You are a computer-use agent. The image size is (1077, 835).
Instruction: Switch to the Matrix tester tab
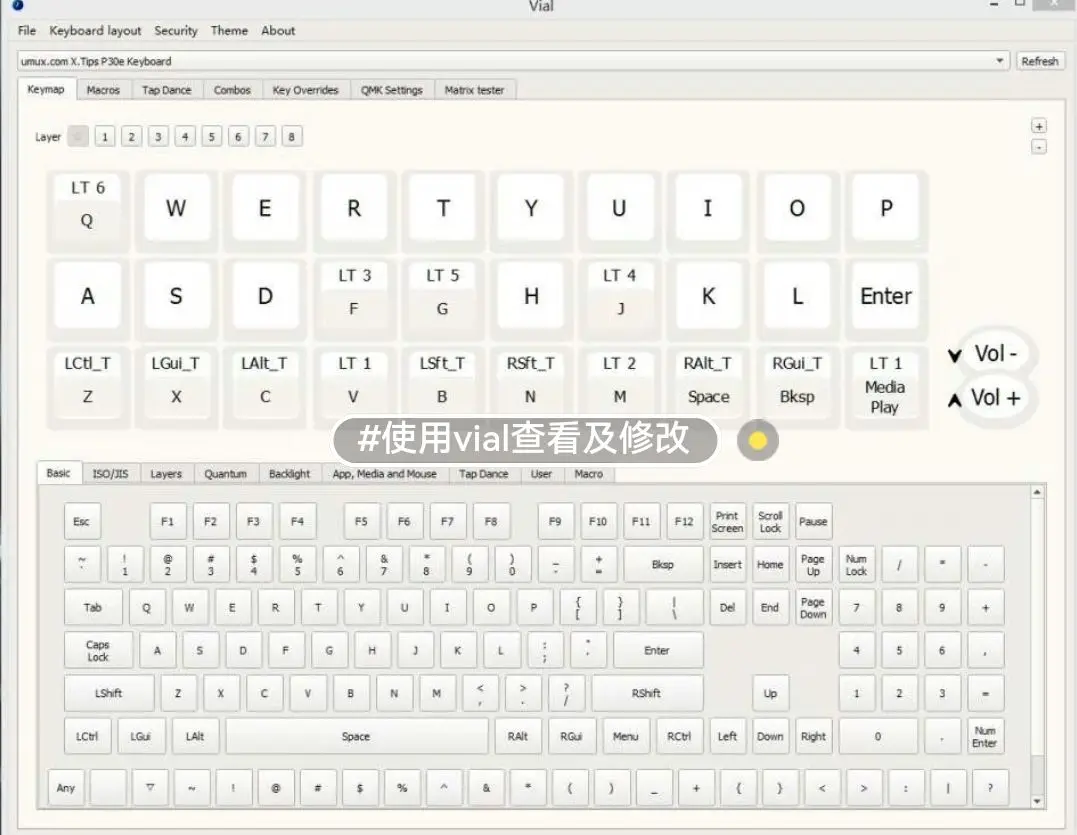[x=474, y=90]
